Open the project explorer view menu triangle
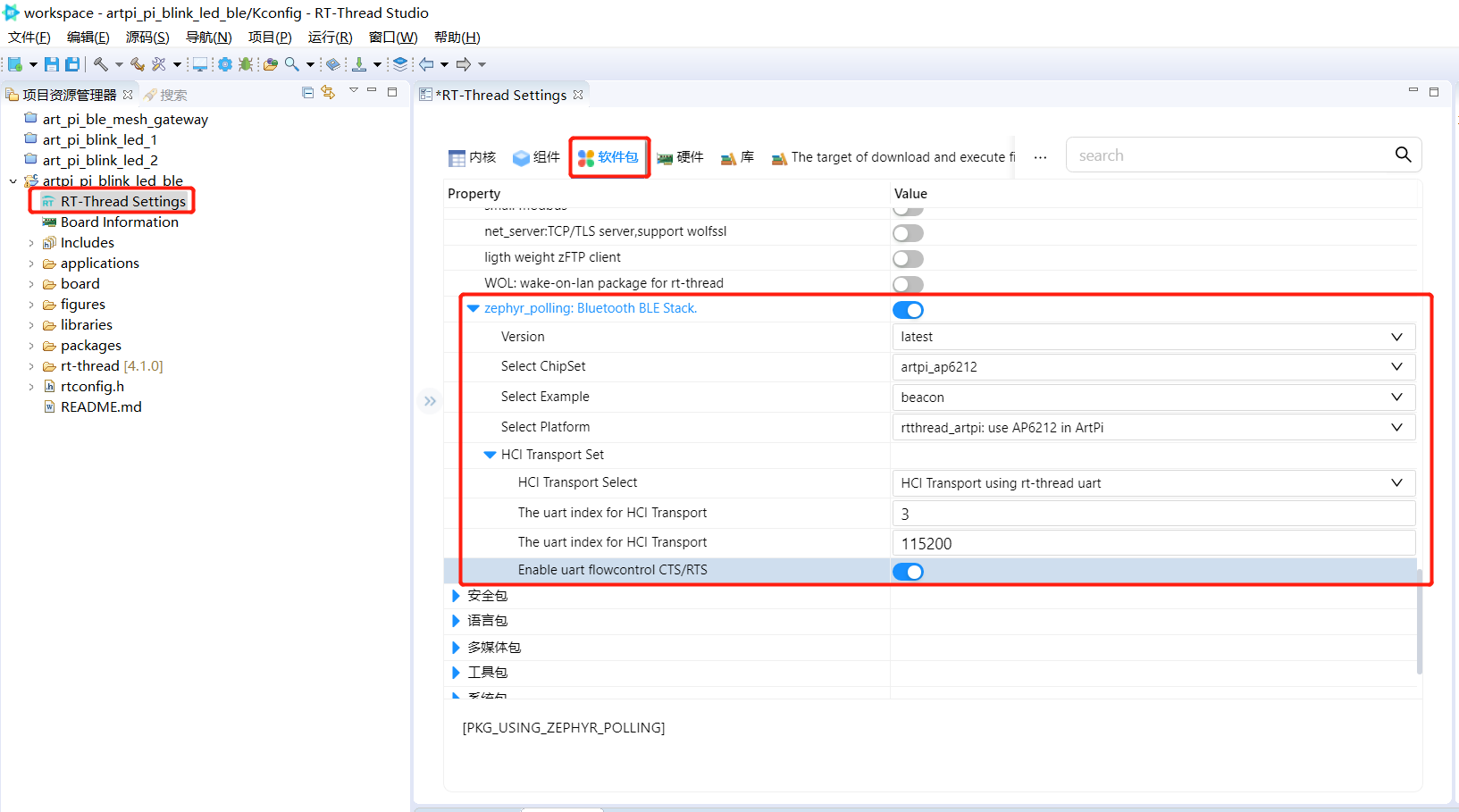The height and width of the screenshot is (812, 1459). (354, 91)
